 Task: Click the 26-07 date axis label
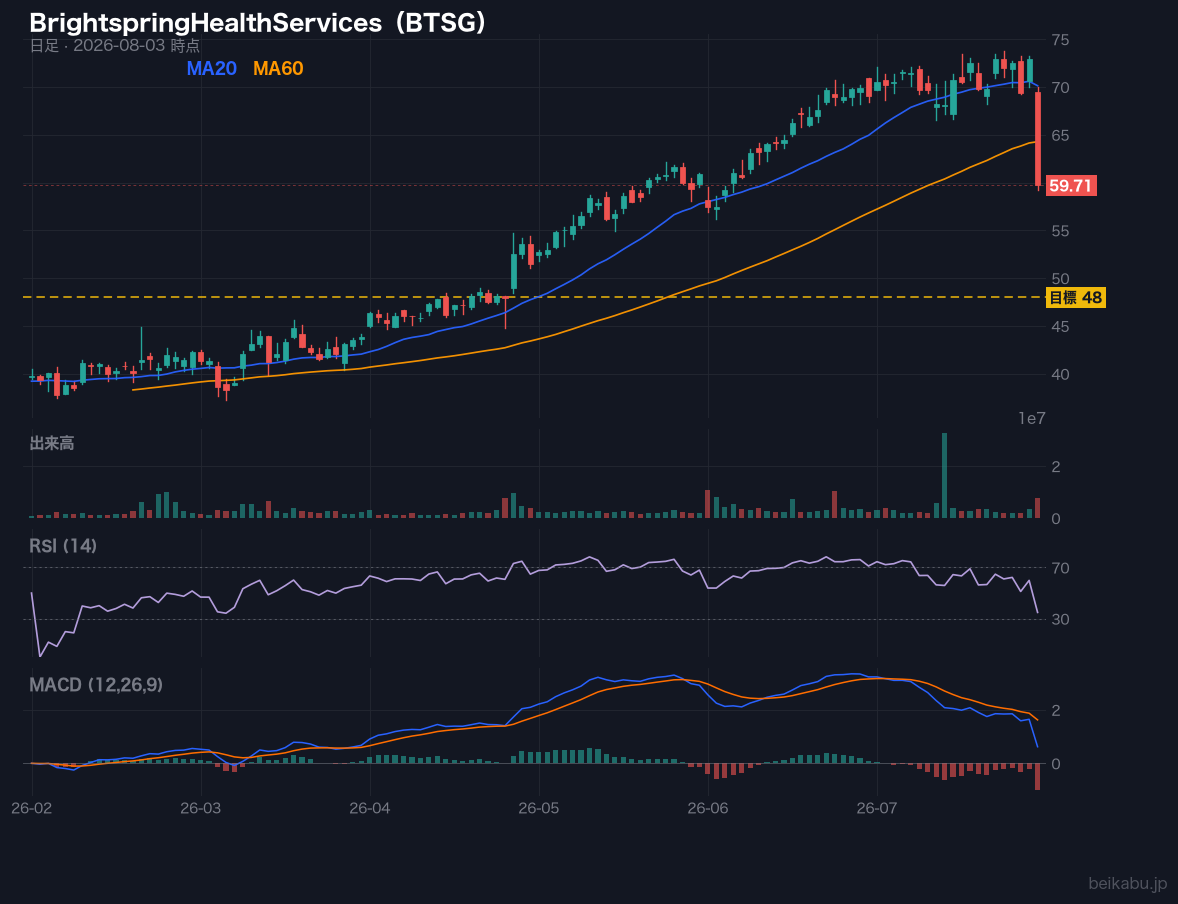[877, 809]
